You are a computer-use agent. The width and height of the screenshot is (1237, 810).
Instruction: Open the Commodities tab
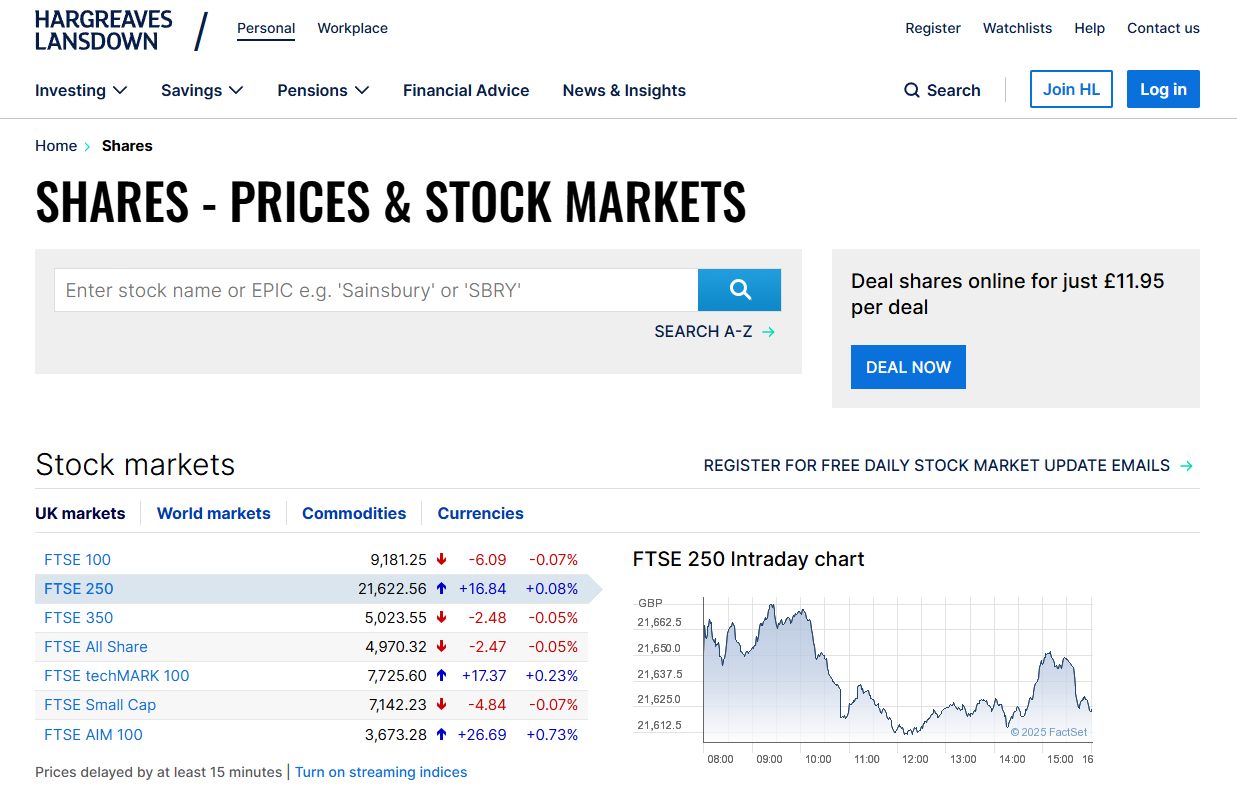click(354, 513)
